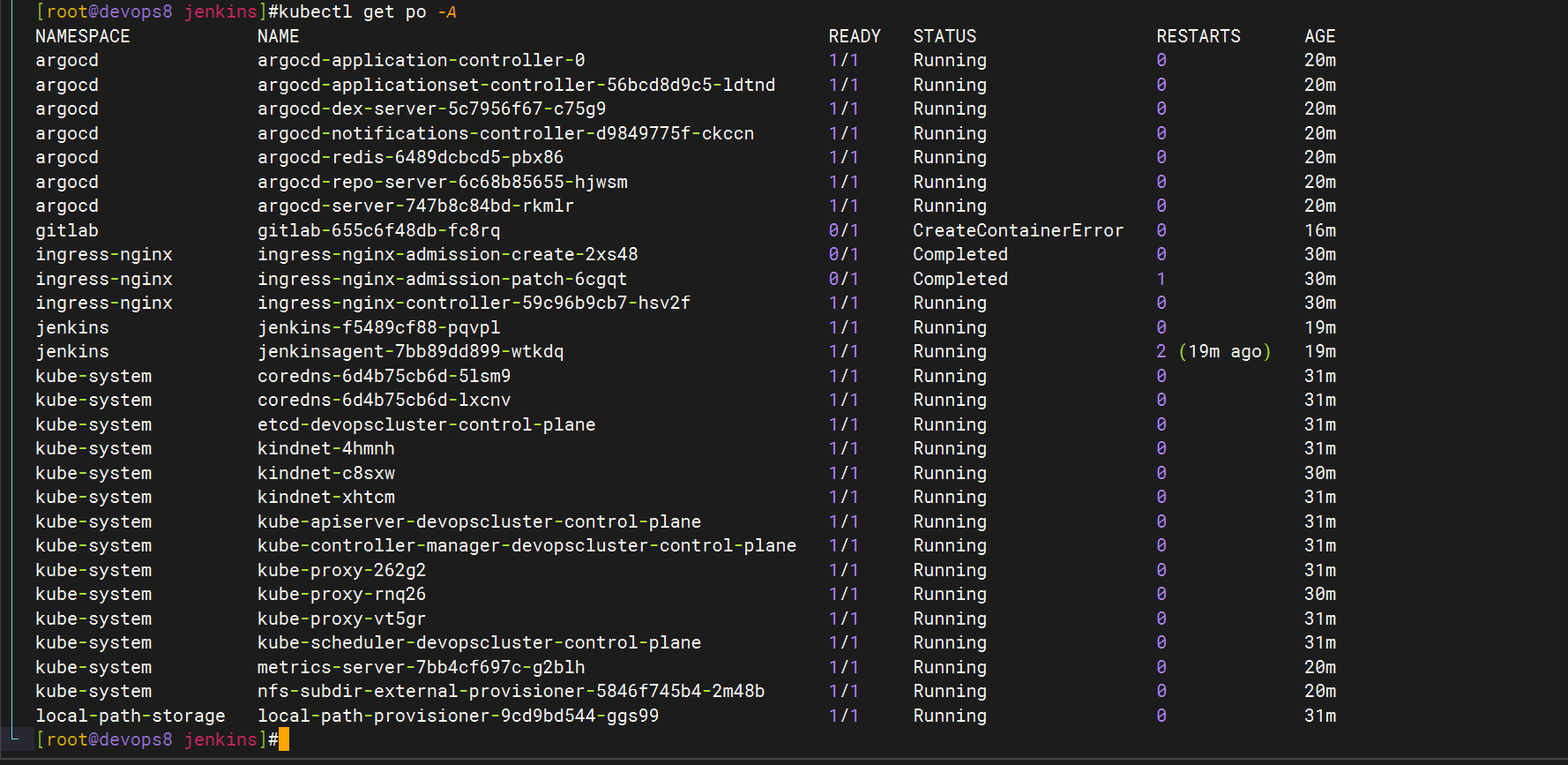Click the local-path-storage namespace text

131,716
